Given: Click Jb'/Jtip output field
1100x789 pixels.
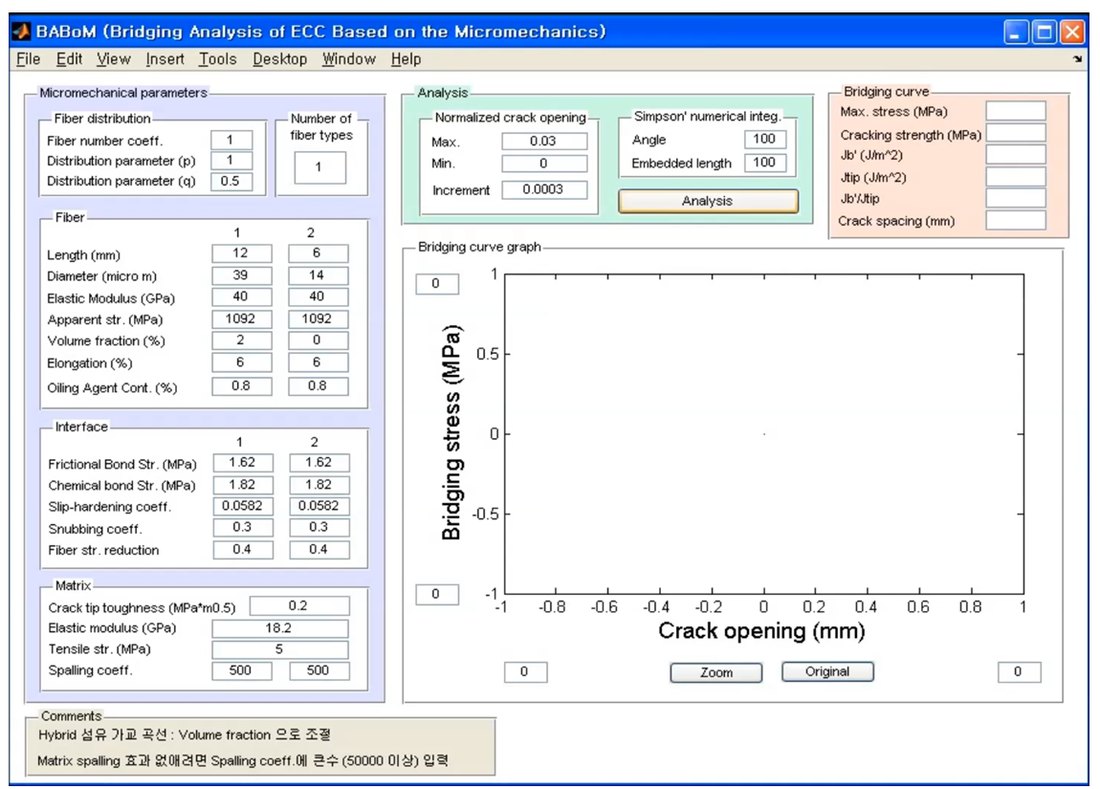Looking at the screenshot, I should [1016, 198].
